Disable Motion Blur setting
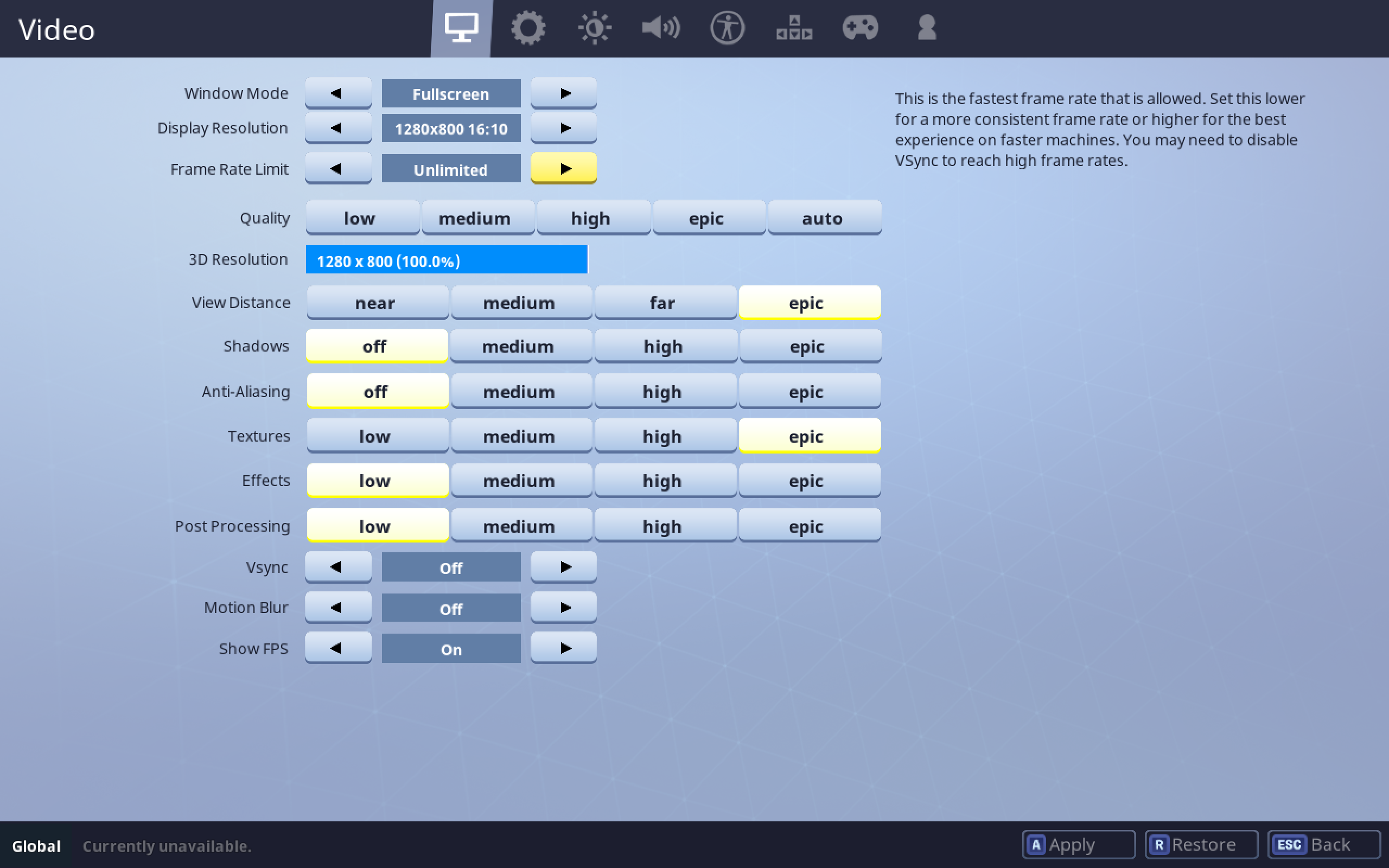The image size is (1389, 868). 451,608
